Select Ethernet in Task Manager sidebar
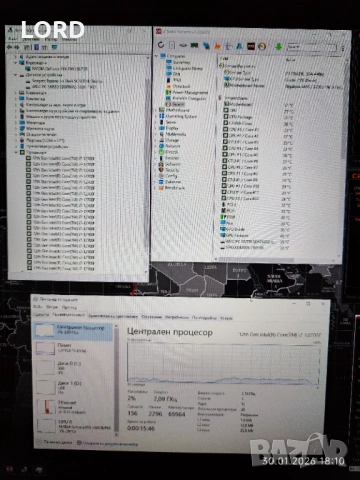This screenshot has width=360, height=480. pos(73,407)
